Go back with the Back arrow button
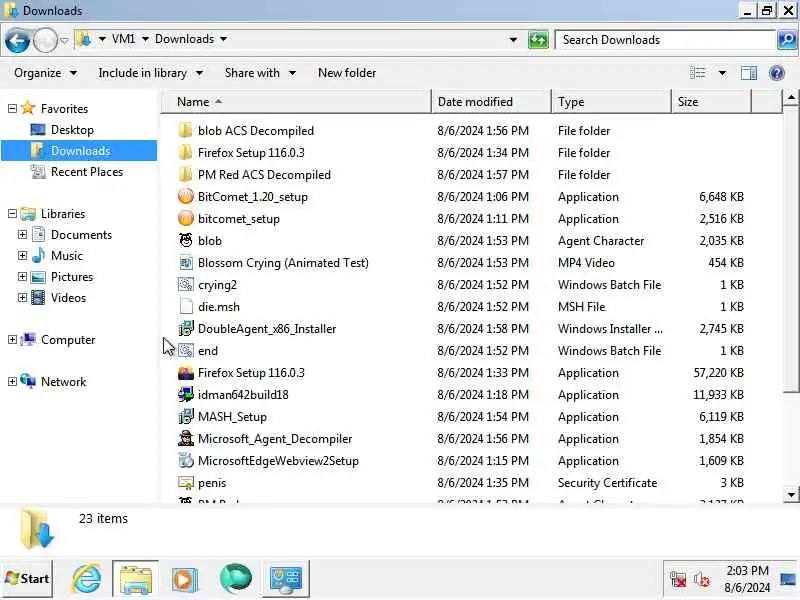The image size is (800, 600). [x=17, y=40]
